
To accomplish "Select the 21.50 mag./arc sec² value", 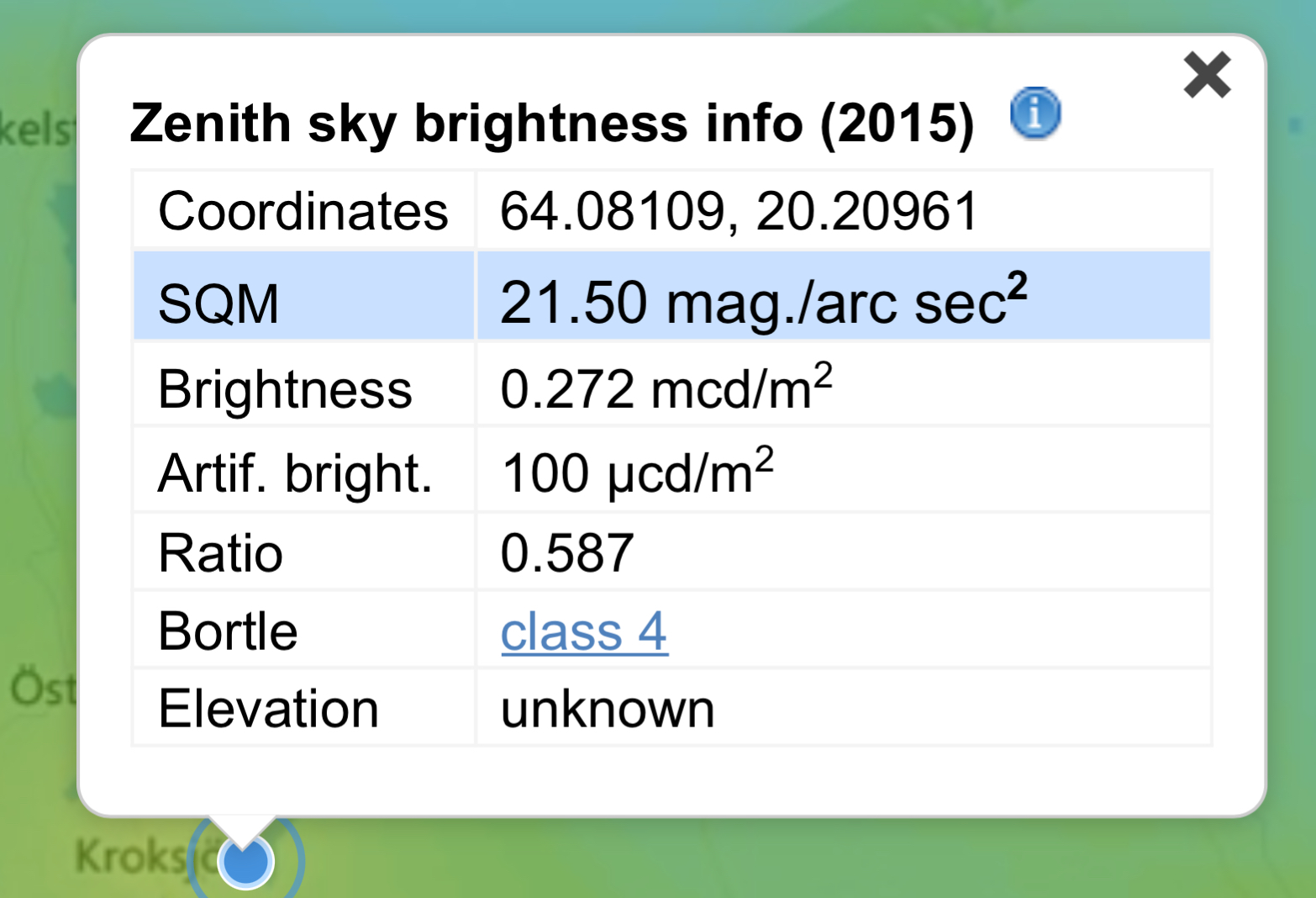I will click(x=762, y=301).
